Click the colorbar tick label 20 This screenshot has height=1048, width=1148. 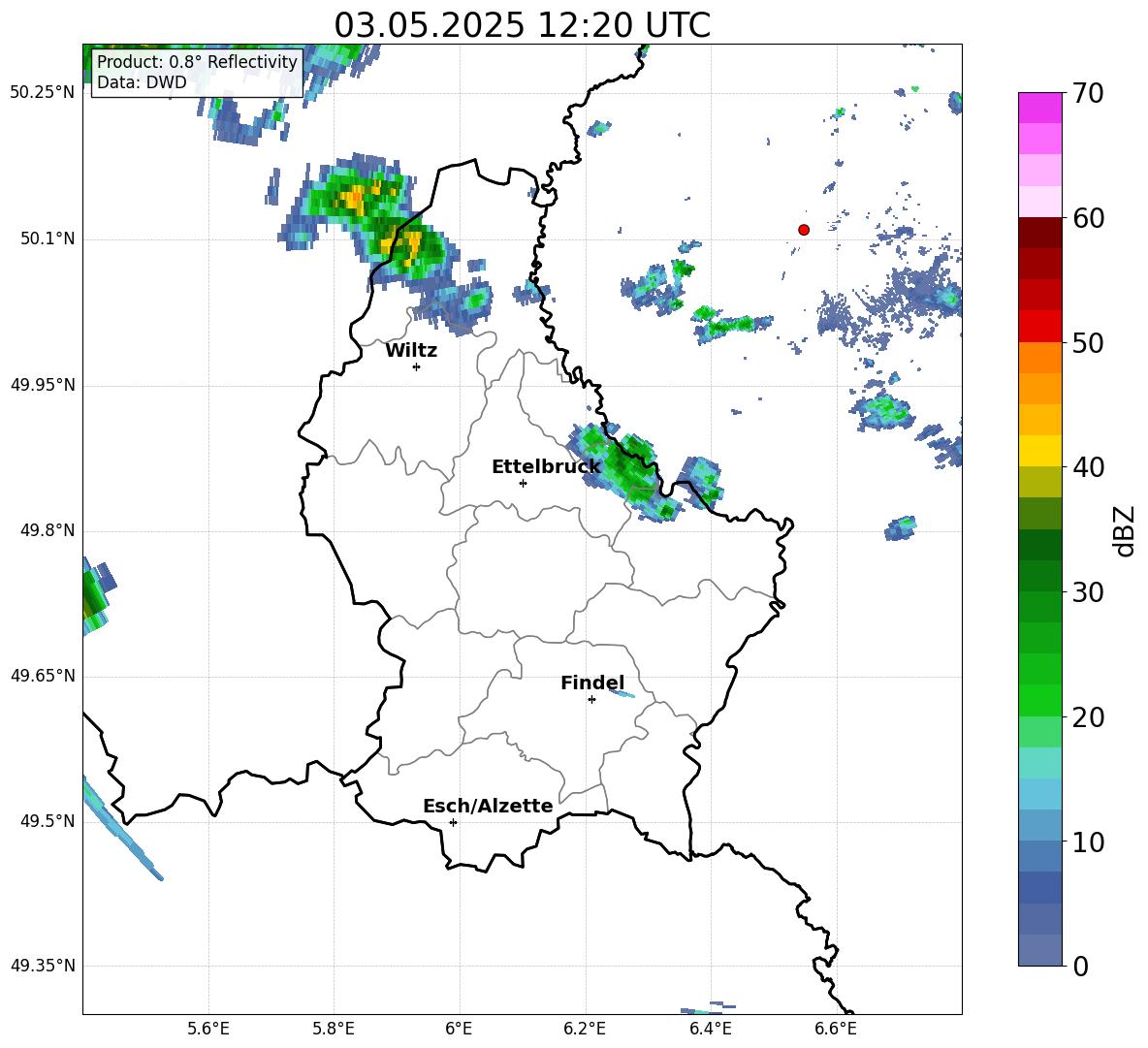pyautogui.click(x=1088, y=717)
